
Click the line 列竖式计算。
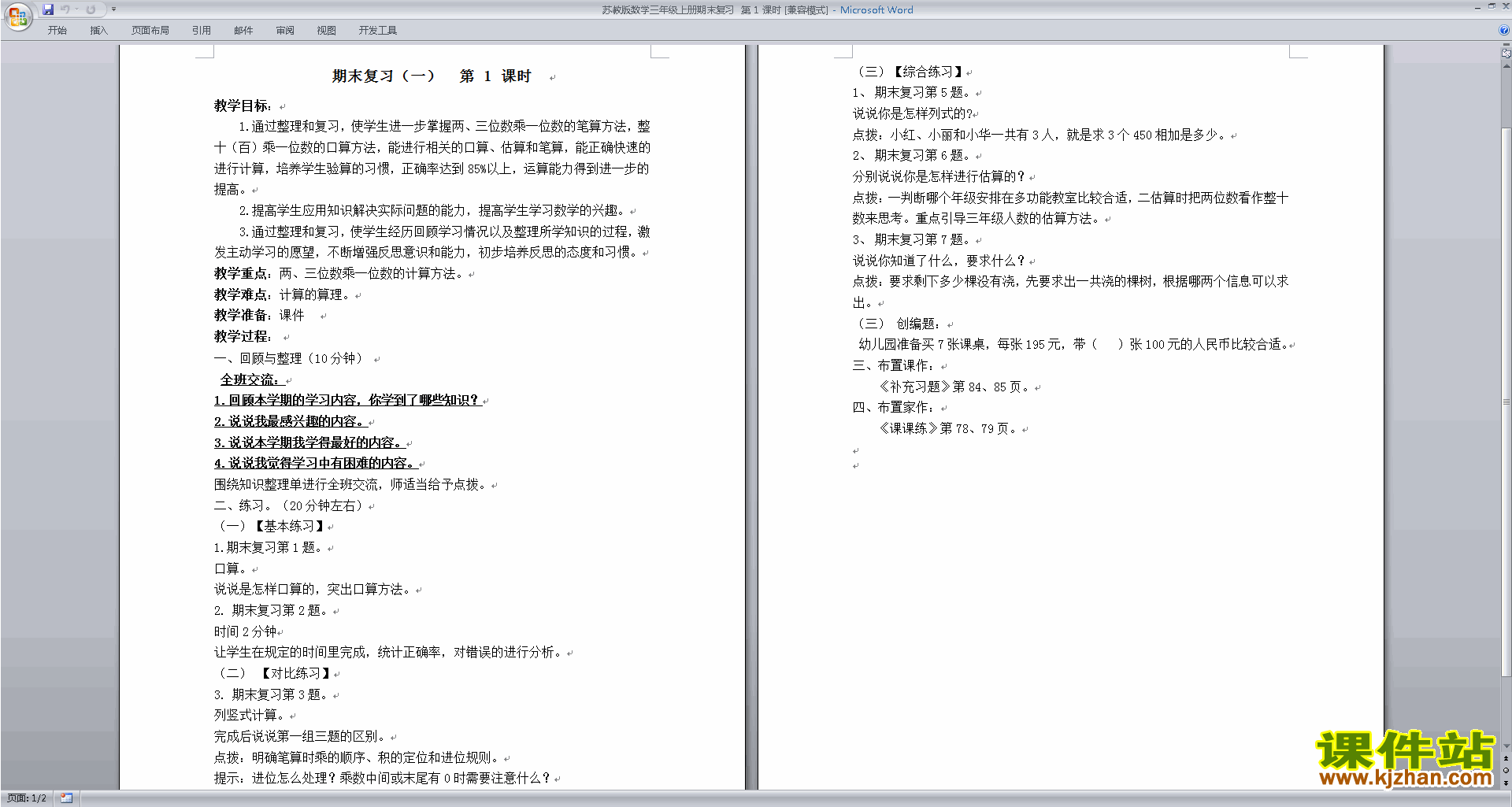click(249, 715)
